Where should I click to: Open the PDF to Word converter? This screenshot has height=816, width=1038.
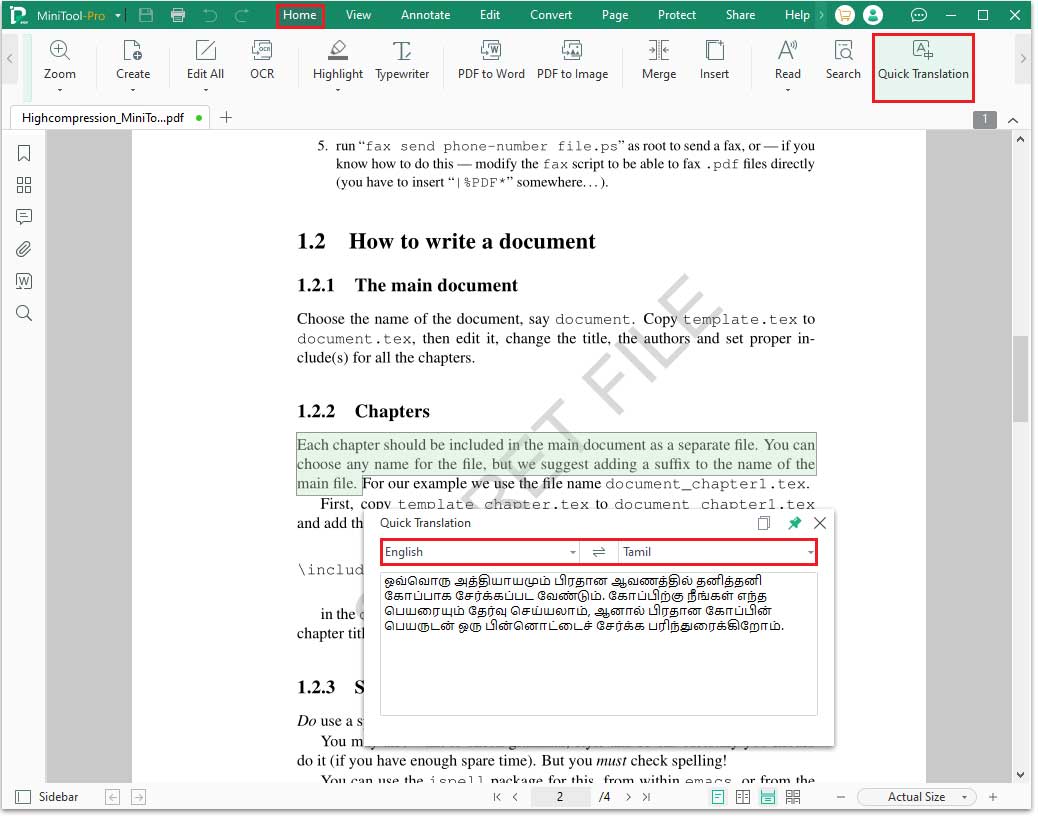tap(491, 62)
